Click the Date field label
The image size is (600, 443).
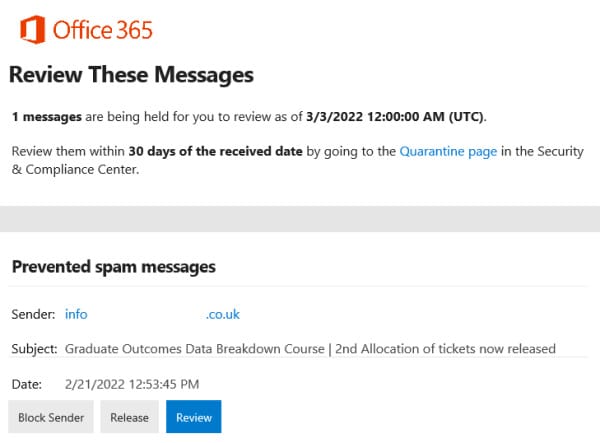pyautogui.click(x=28, y=383)
